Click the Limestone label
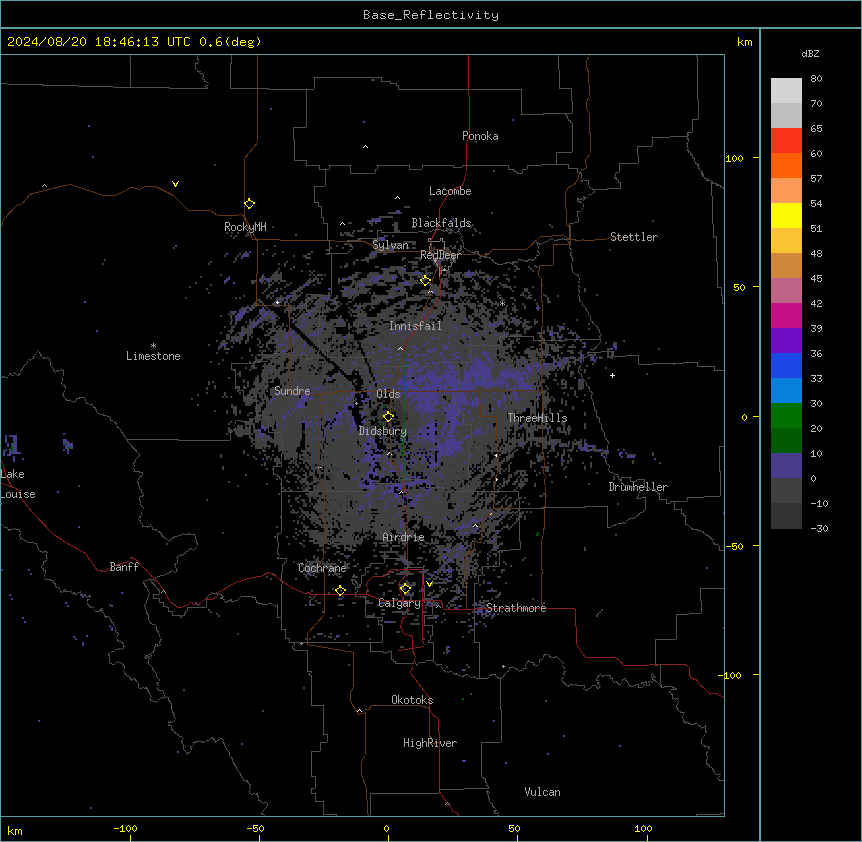862x842 pixels. [153, 356]
